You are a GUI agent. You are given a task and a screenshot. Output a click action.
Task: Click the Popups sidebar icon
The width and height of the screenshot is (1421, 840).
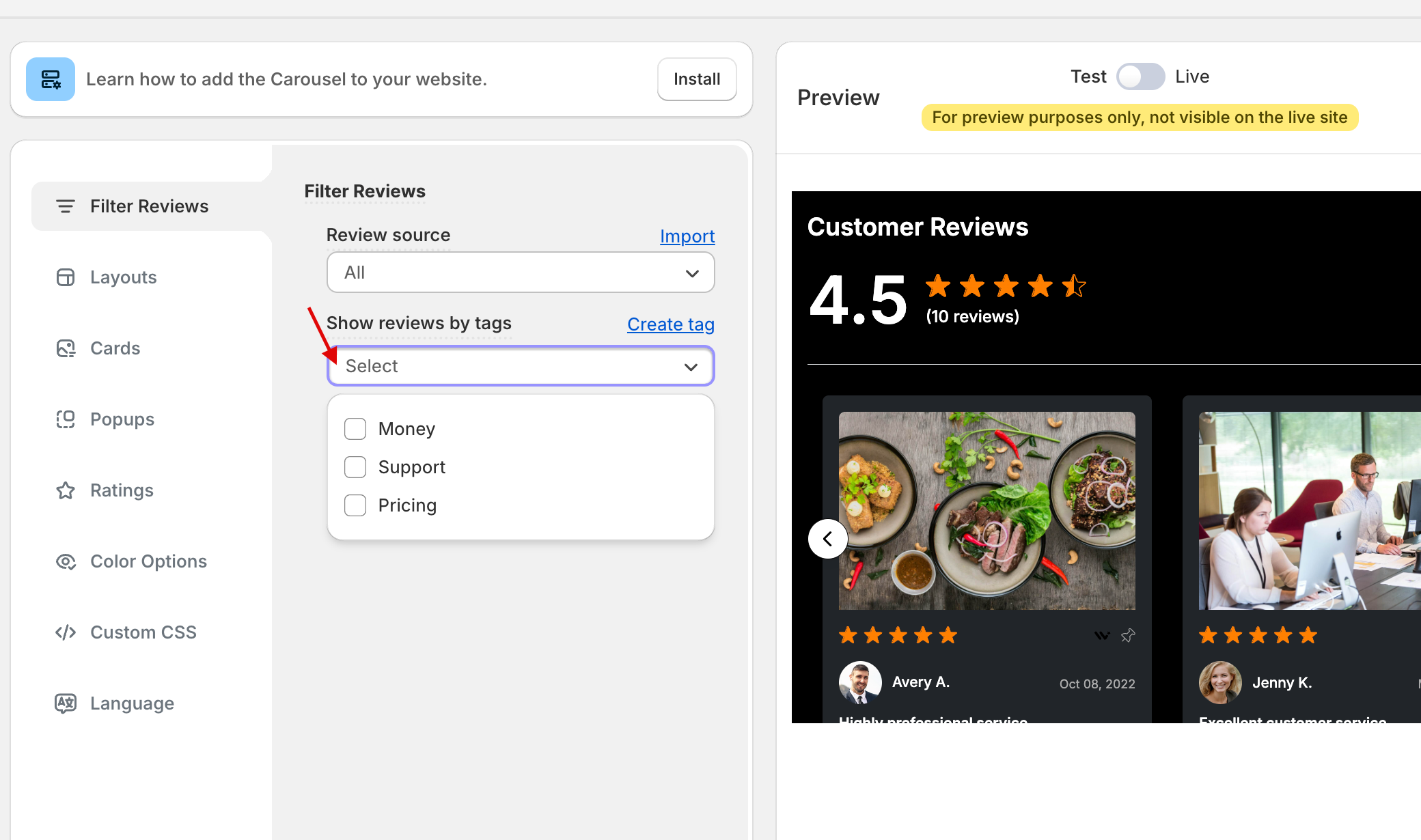pos(66,419)
